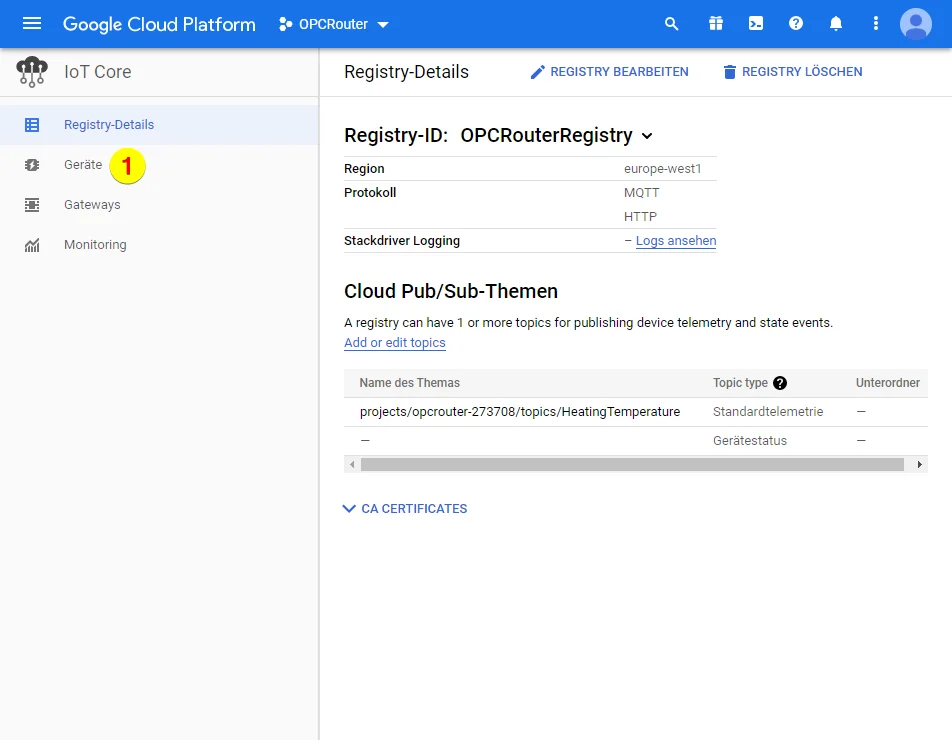
Task: Open the OPCRouter project selector
Action: [x=333, y=24]
